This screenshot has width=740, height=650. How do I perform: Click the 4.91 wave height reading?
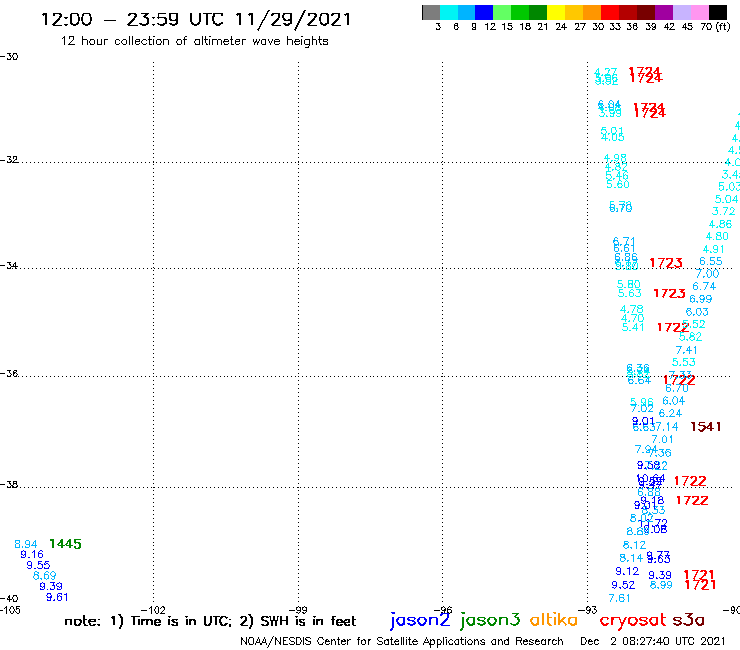point(714,249)
